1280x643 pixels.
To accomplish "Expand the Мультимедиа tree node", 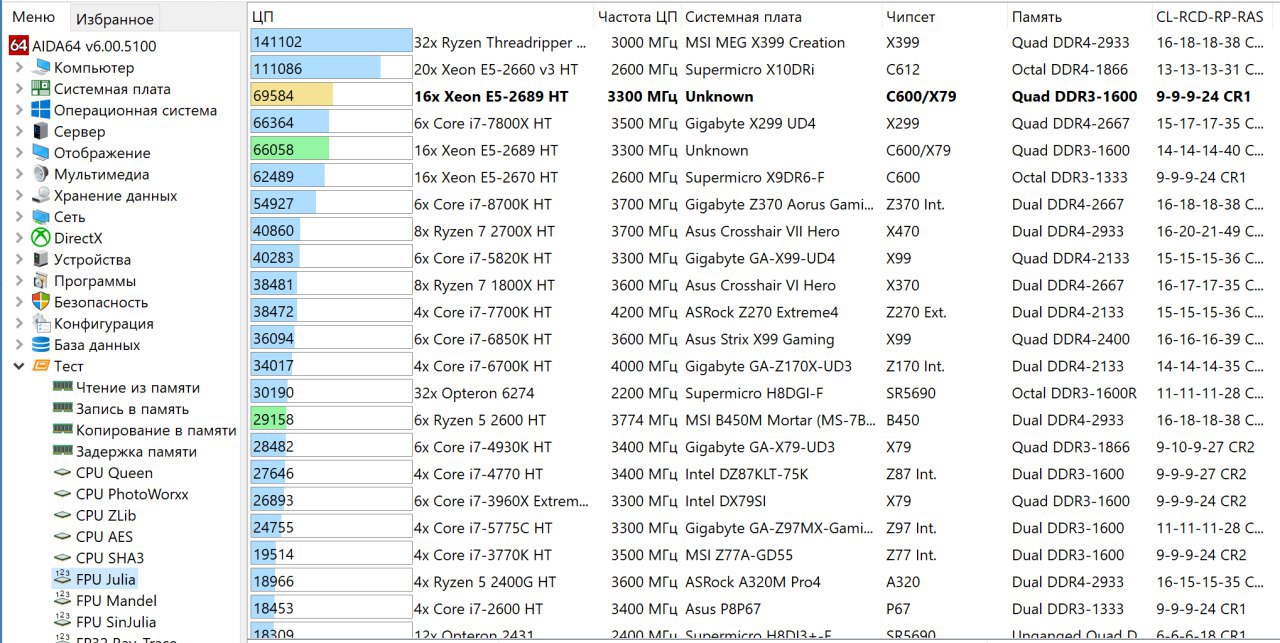I will tap(19, 174).
